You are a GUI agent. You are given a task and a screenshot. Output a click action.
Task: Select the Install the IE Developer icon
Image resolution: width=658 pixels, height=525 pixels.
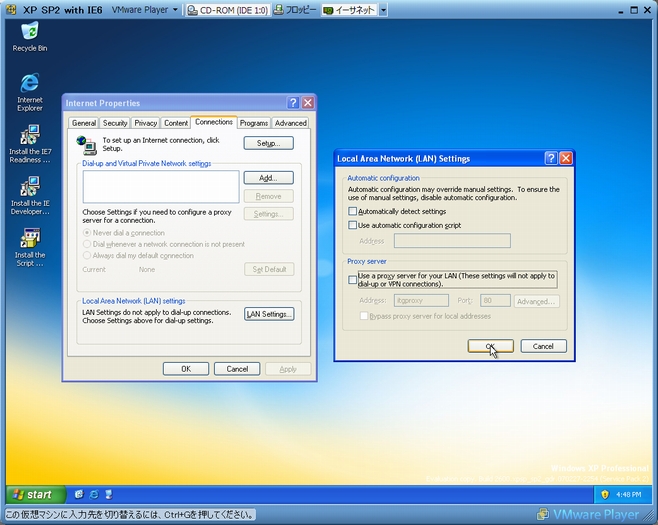click(x=29, y=196)
